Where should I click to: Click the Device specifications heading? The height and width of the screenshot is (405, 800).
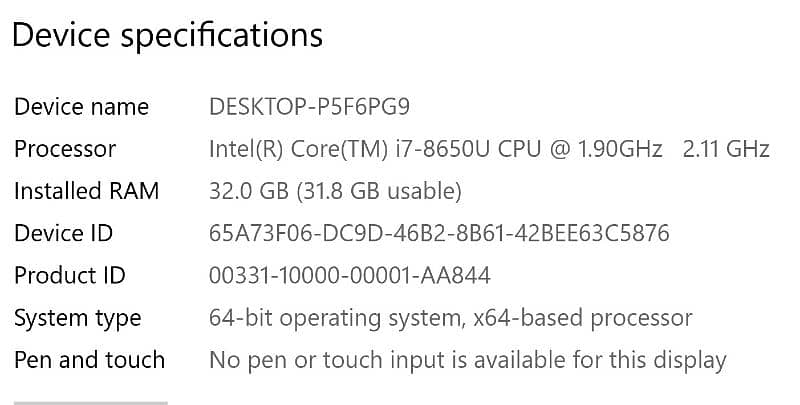pyautogui.click(x=166, y=36)
